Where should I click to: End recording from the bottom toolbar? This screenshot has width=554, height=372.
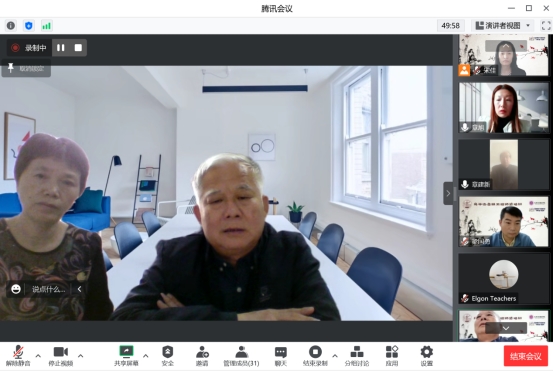[x=315, y=356]
